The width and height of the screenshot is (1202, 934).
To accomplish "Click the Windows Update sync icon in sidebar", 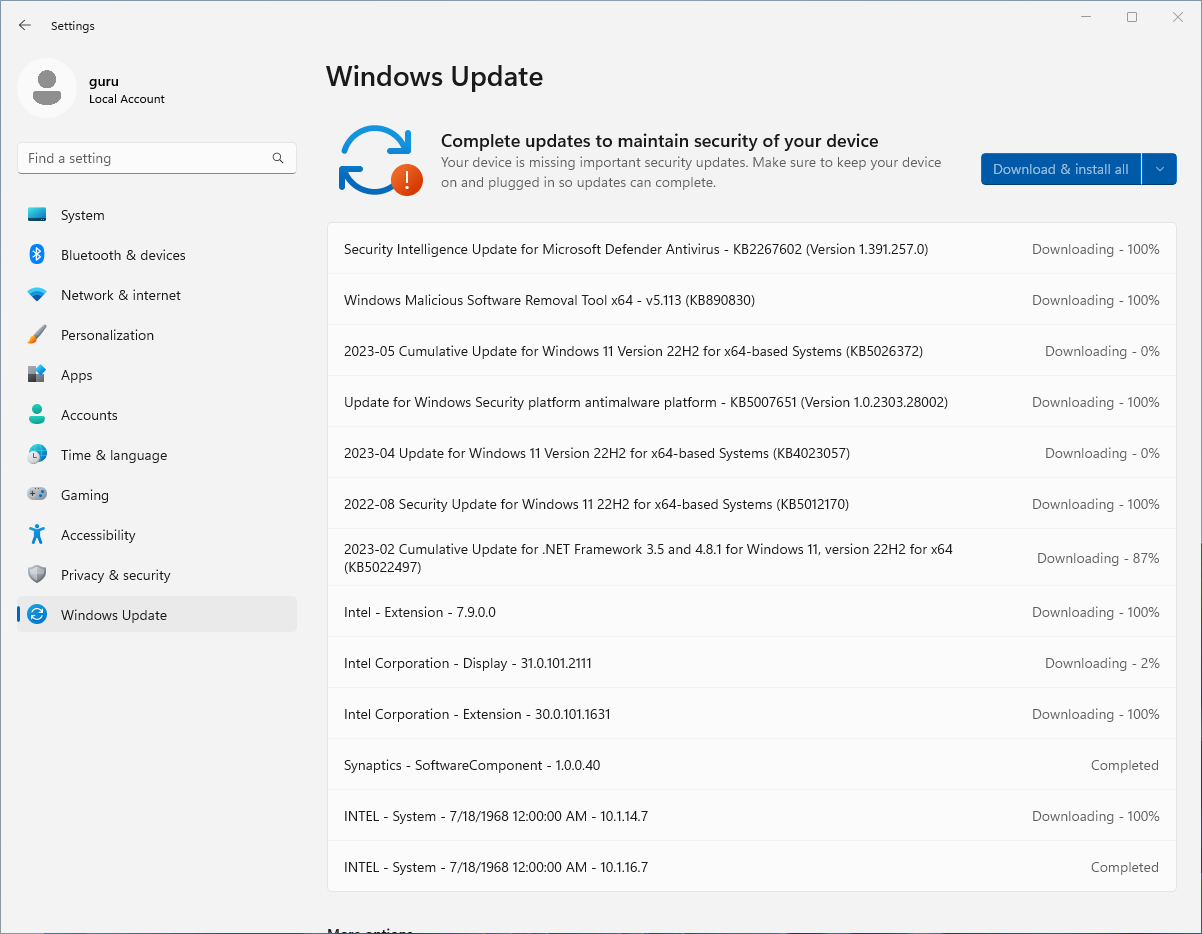I will click(37, 615).
